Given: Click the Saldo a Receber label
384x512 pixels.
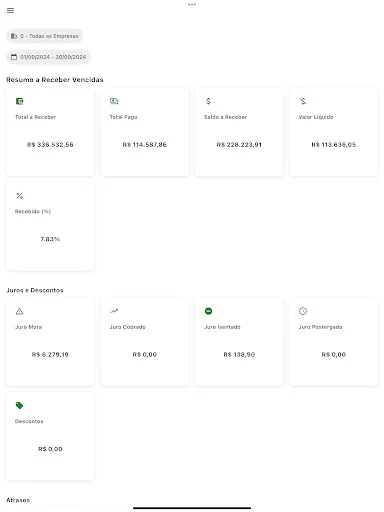Looking at the screenshot, I should [x=225, y=117].
